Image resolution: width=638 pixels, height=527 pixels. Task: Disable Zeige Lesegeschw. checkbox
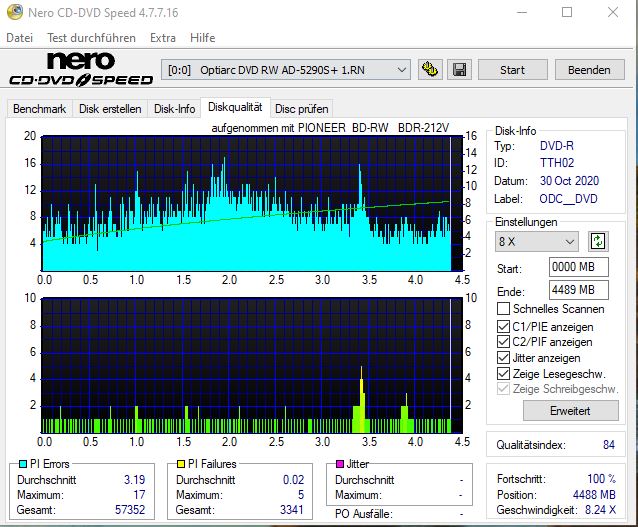coord(503,374)
